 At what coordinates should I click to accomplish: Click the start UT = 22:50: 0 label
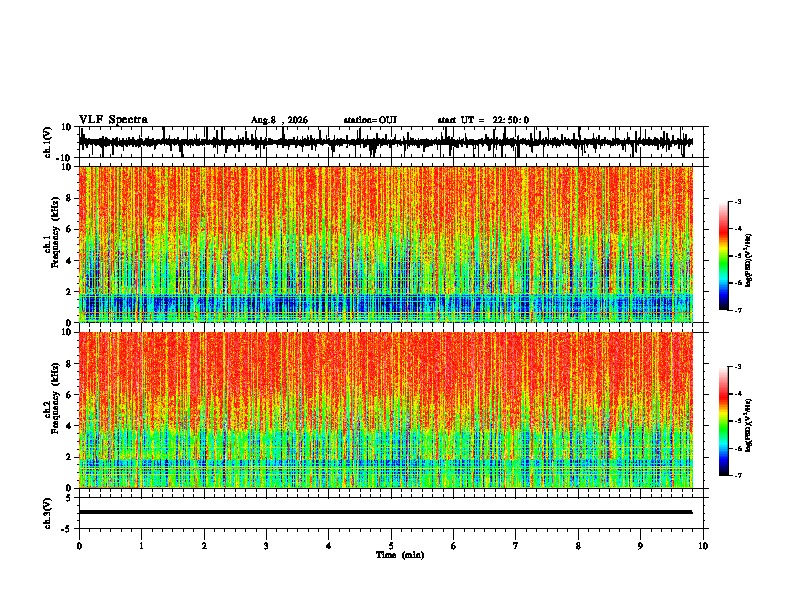coord(483,120)
